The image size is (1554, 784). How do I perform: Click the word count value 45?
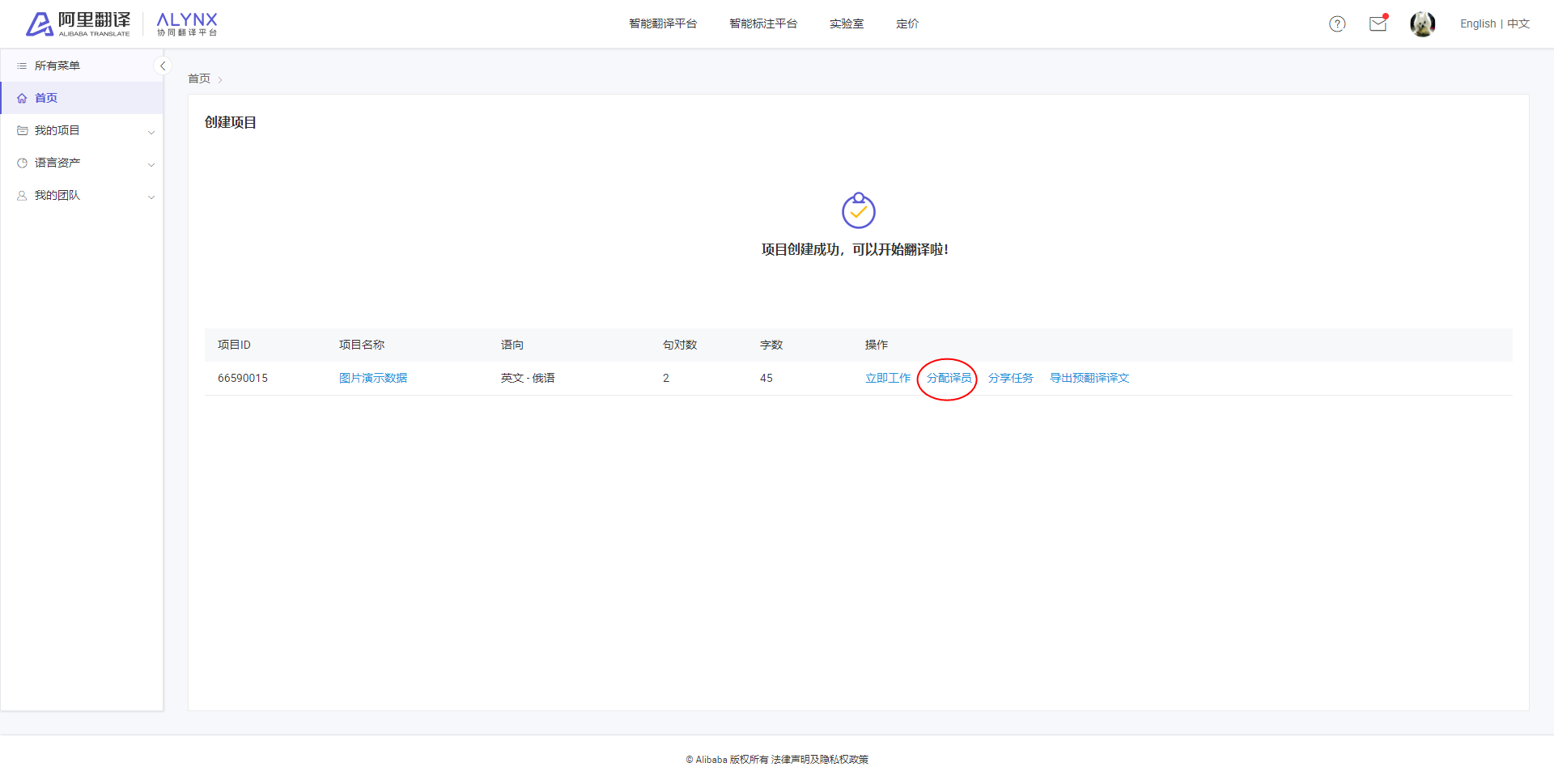766,378
